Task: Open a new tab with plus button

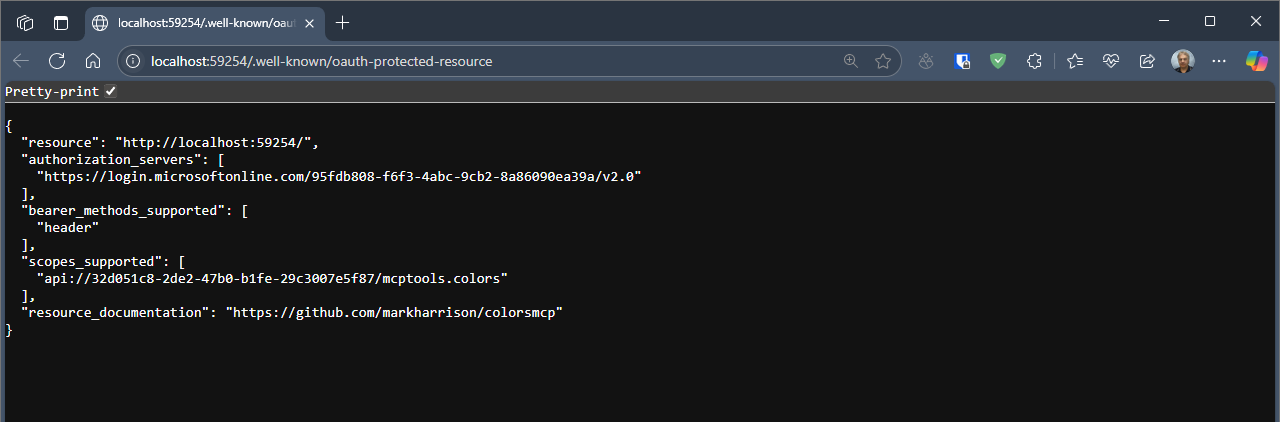Action: click(x=343, y=22)
